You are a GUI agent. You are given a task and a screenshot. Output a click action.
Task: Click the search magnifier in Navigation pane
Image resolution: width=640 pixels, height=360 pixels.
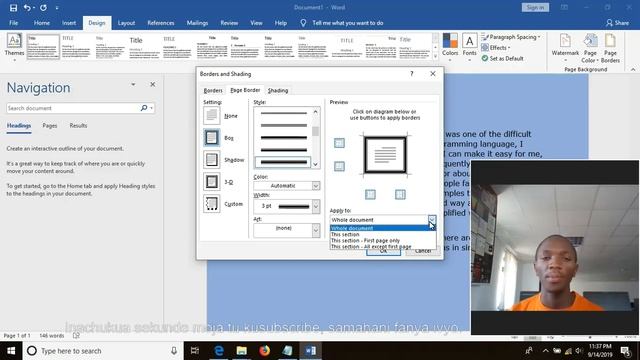[144, 108]
